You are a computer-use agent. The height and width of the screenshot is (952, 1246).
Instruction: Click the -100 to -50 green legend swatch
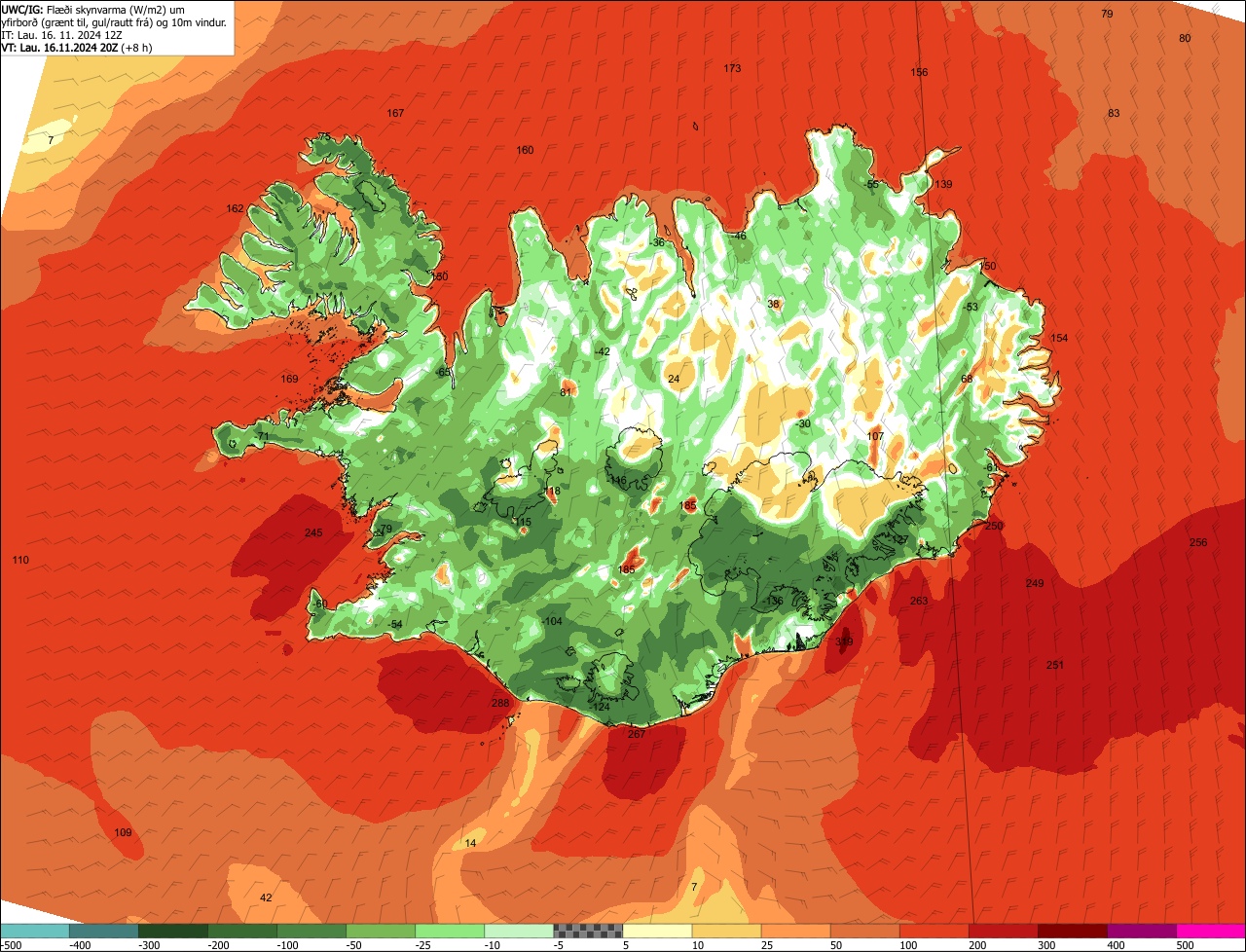point(311,931)
